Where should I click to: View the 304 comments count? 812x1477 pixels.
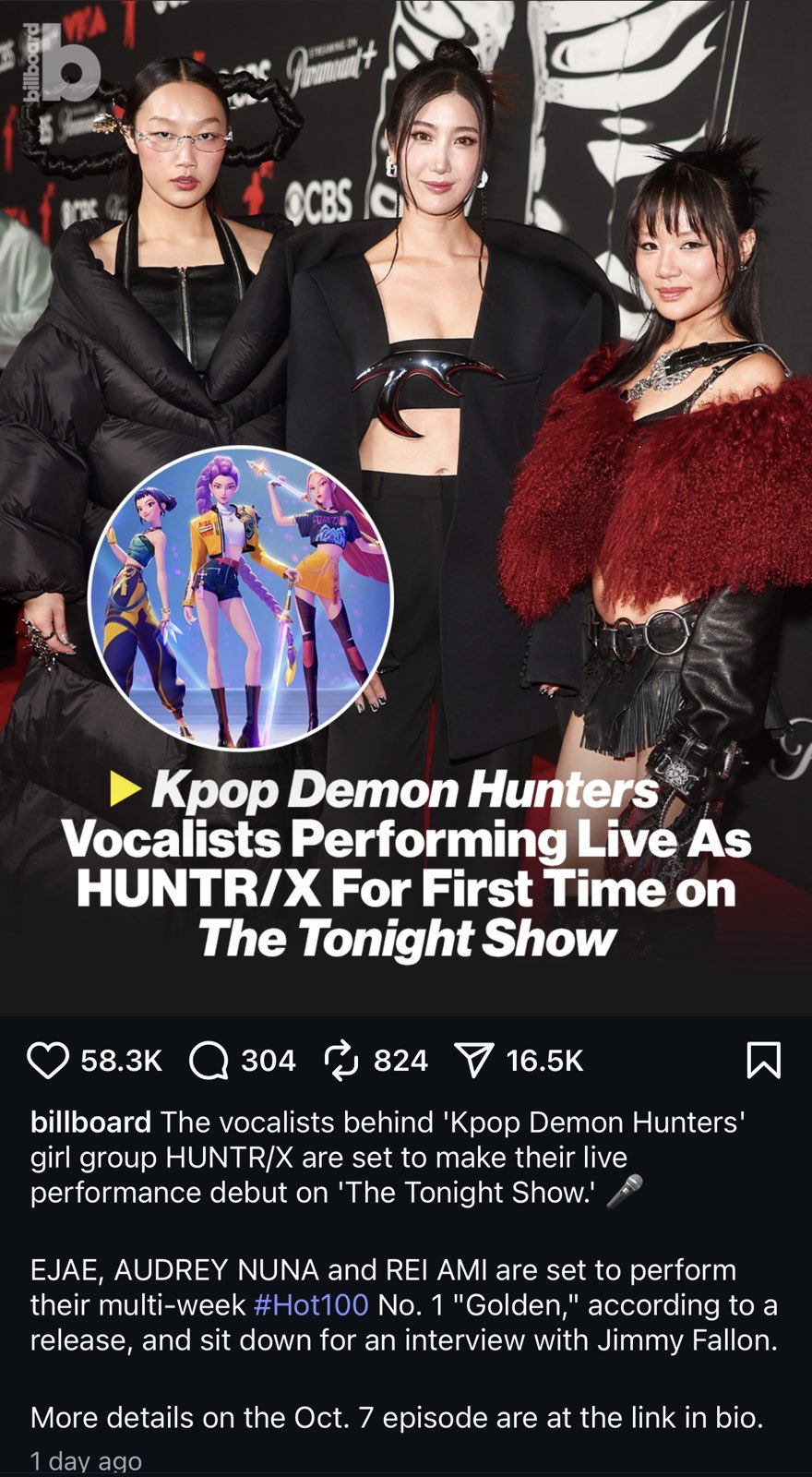pos(269,1061)
